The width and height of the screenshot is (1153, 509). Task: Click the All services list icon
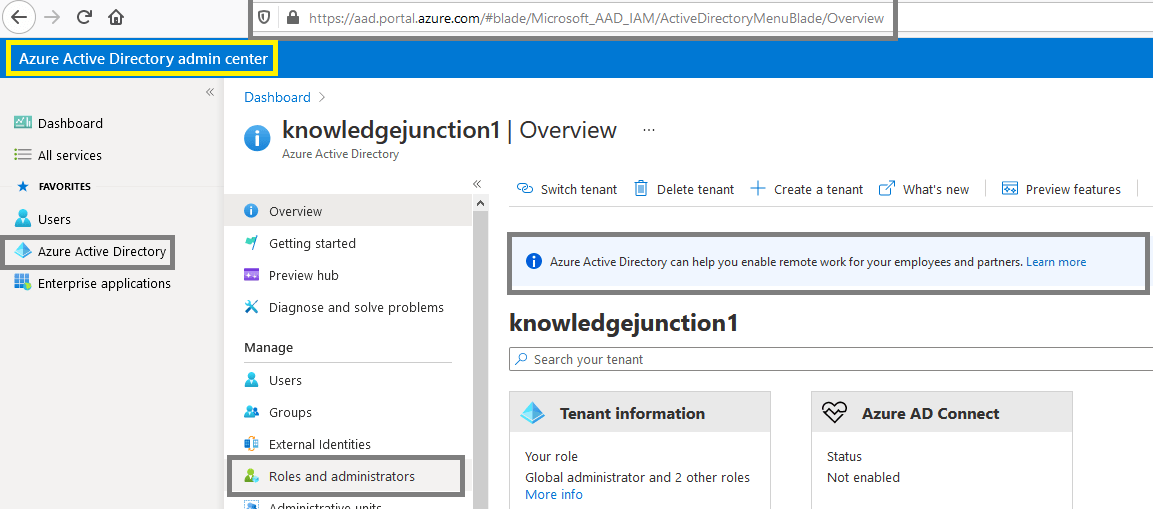point(23,155)
